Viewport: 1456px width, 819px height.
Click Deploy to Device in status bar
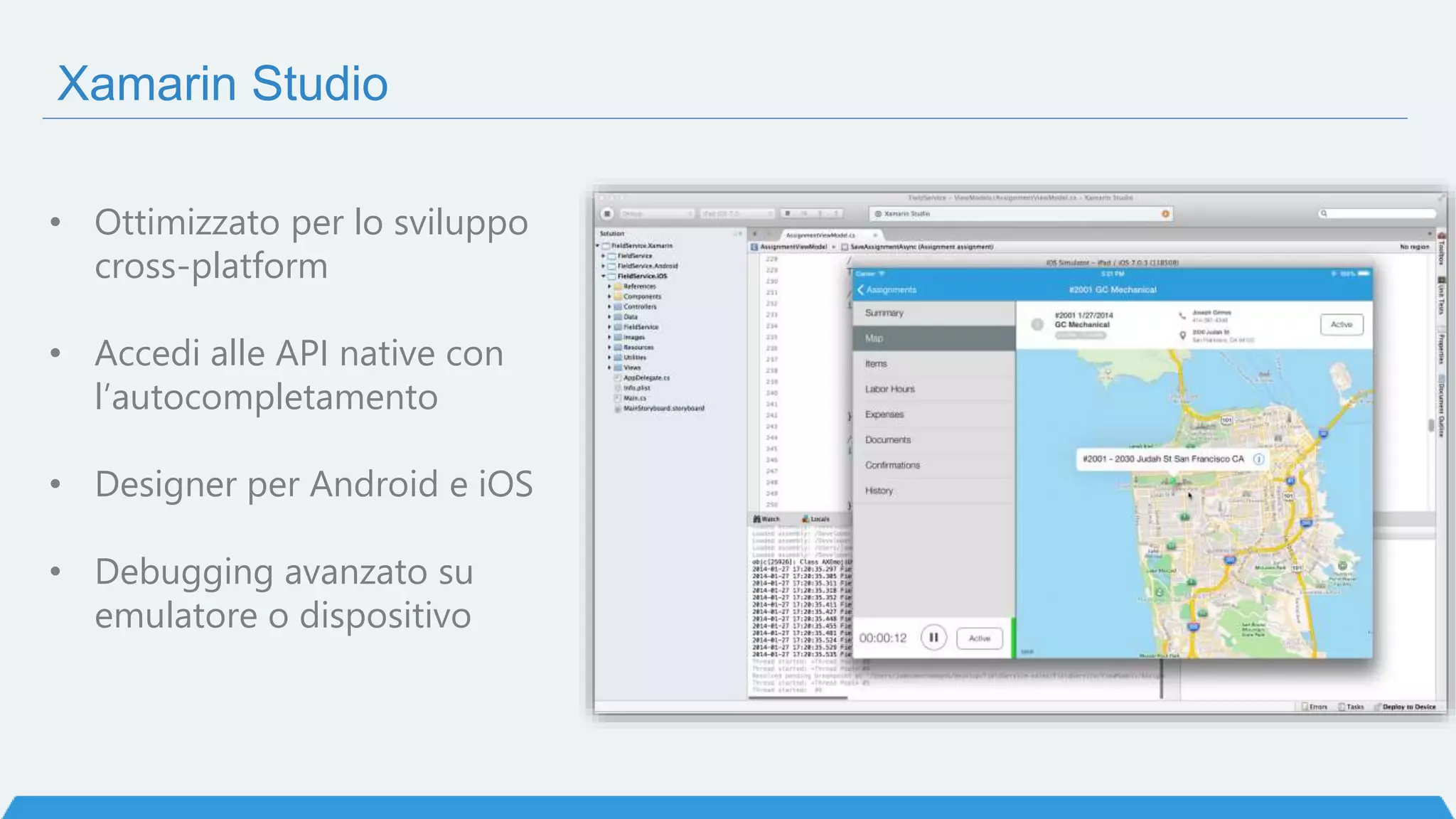click(1405, 707)
